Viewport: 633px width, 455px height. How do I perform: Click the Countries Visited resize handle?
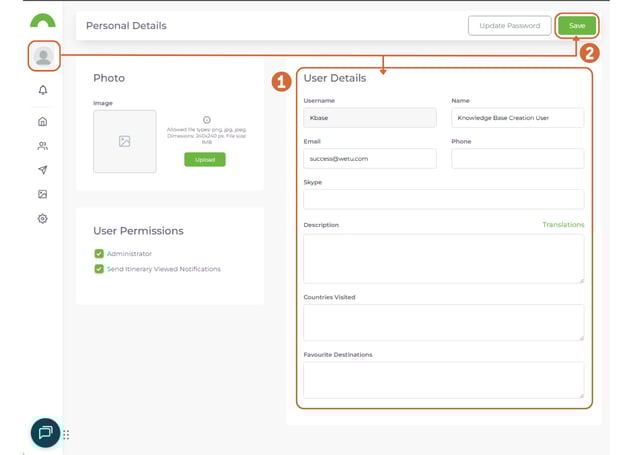click(581, 338)
